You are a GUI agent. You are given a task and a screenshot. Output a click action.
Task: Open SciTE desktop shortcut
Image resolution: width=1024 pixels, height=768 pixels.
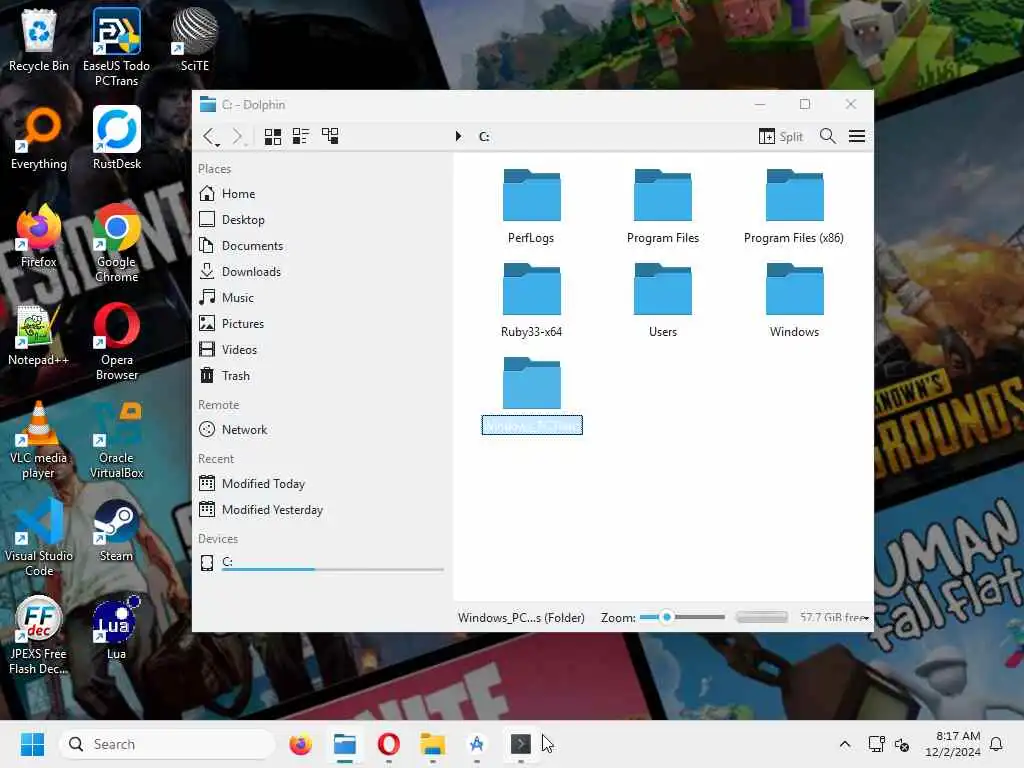[x=195, y=40]
